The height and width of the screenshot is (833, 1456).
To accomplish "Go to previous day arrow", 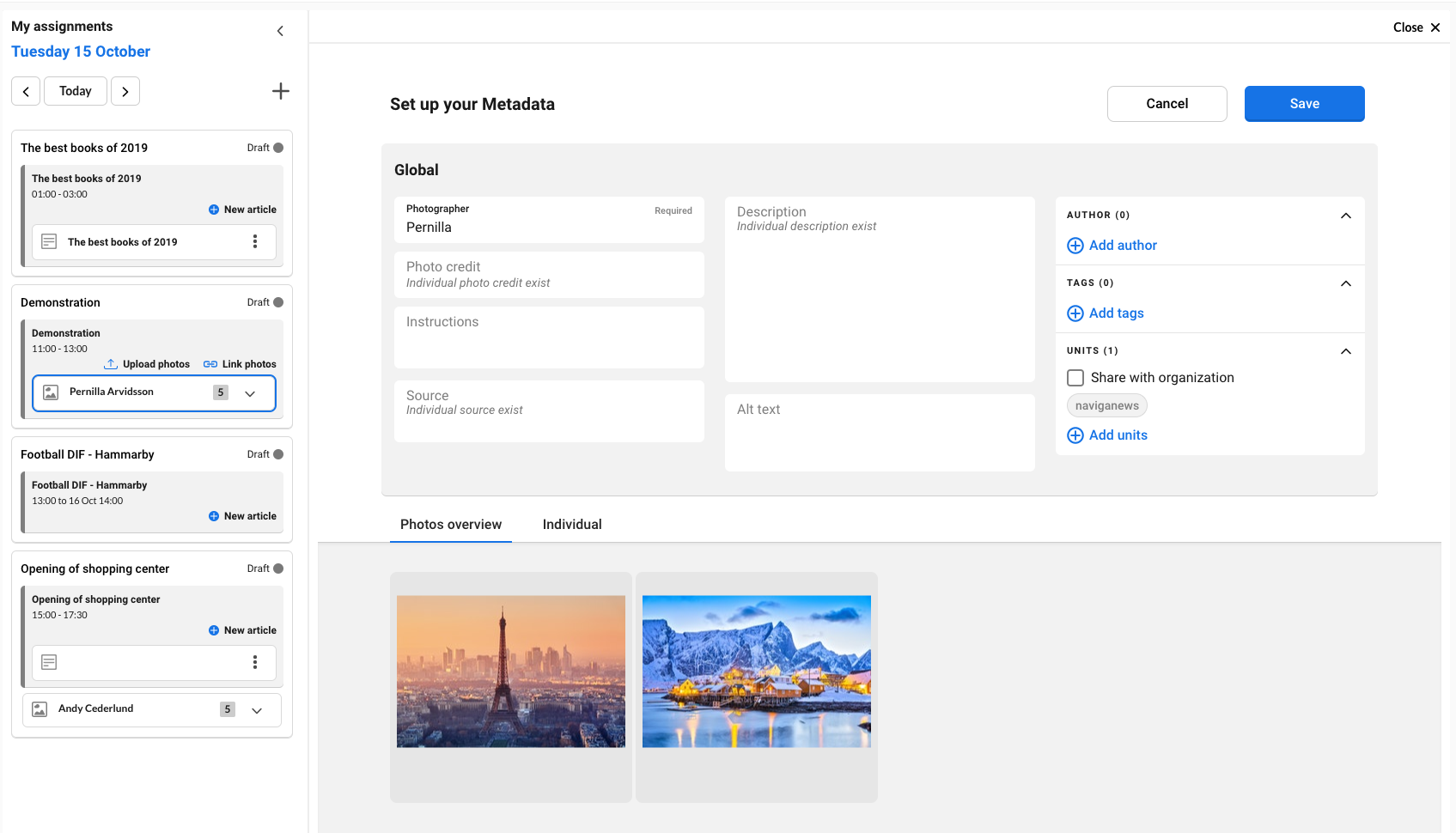I will [x=26, y=91].
